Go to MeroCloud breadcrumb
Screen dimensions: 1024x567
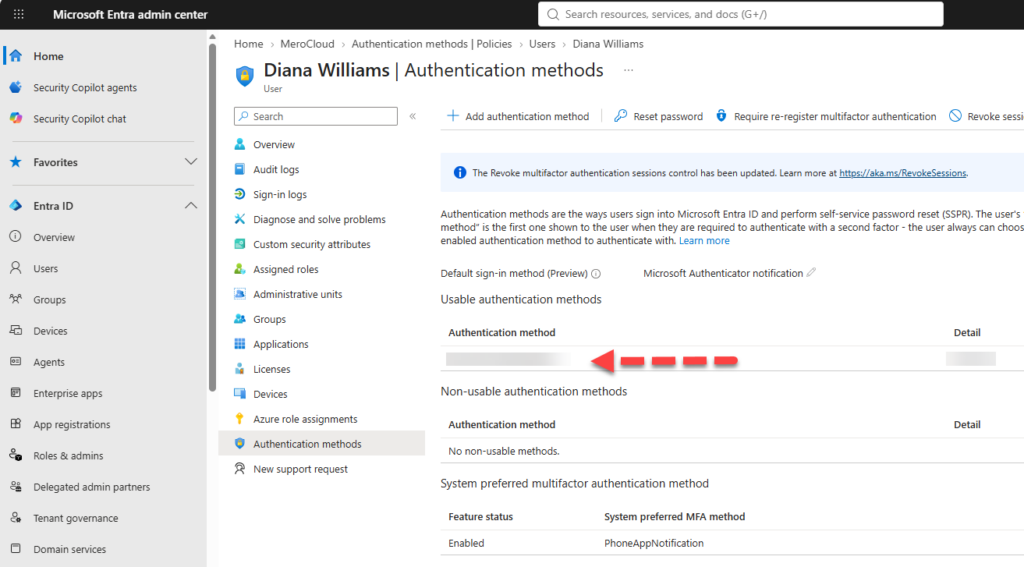(x=307, y=44)
